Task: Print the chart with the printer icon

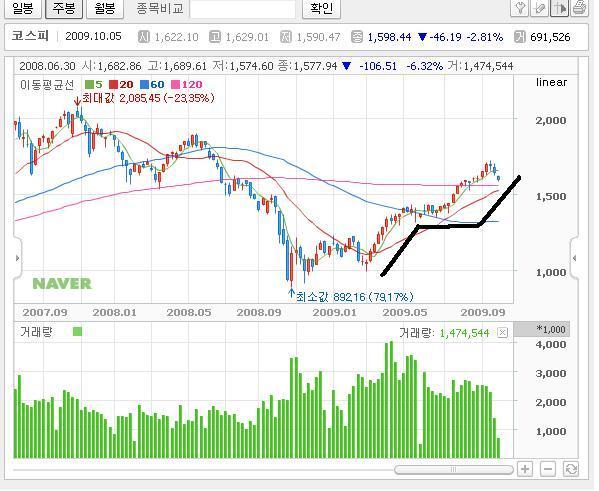Action: (x=579, y=8)
